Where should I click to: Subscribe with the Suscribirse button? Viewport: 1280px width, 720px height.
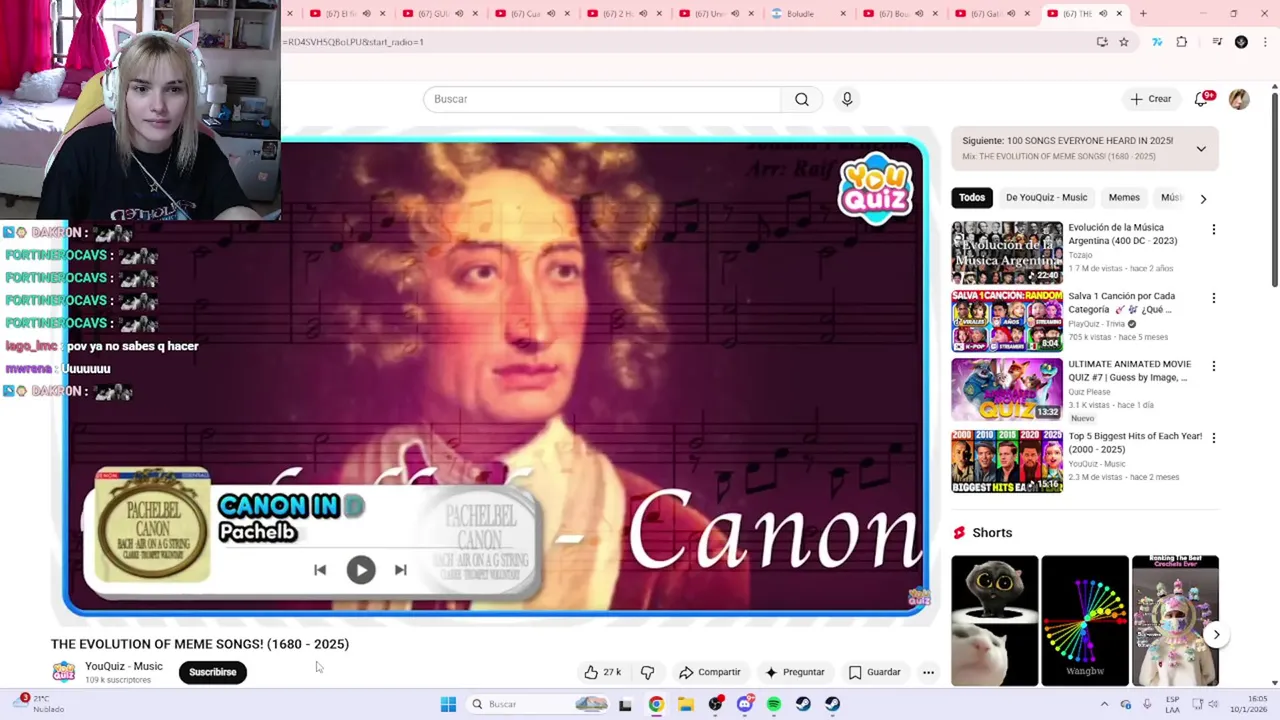[x=213, y=672]
